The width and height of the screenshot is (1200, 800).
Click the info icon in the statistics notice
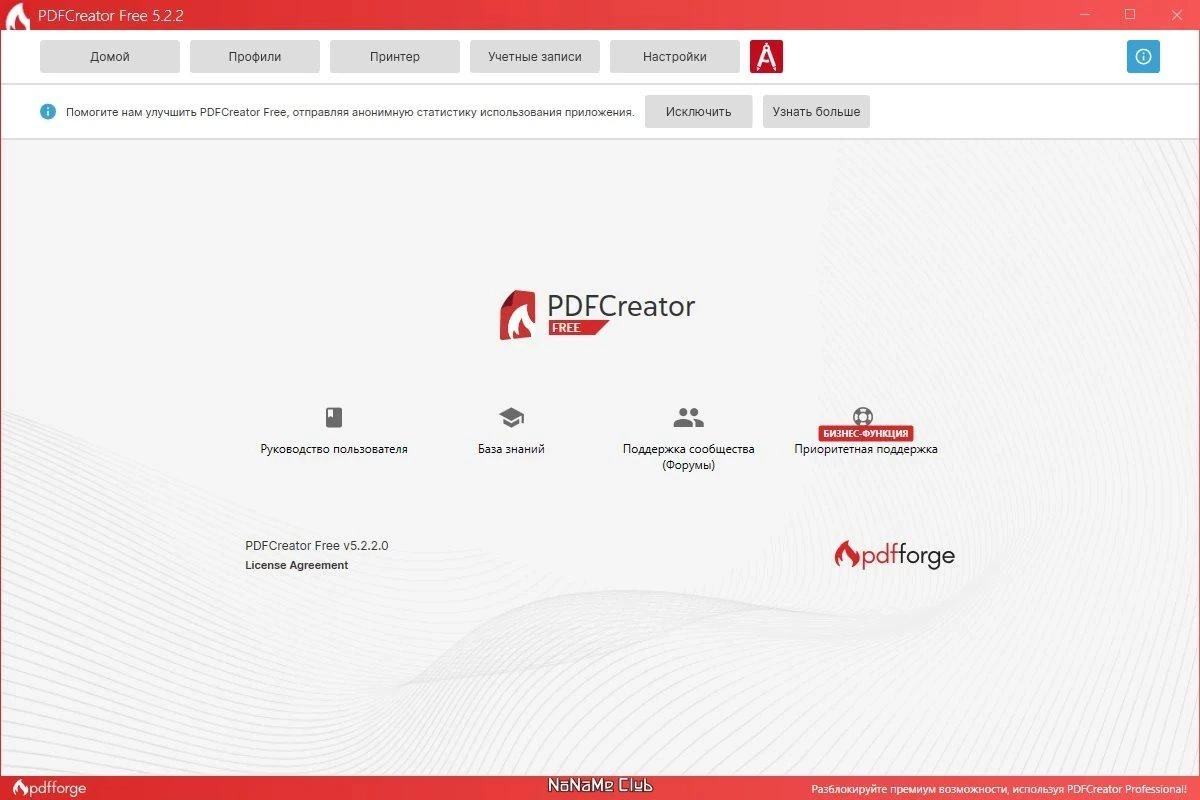coord(48,111)
